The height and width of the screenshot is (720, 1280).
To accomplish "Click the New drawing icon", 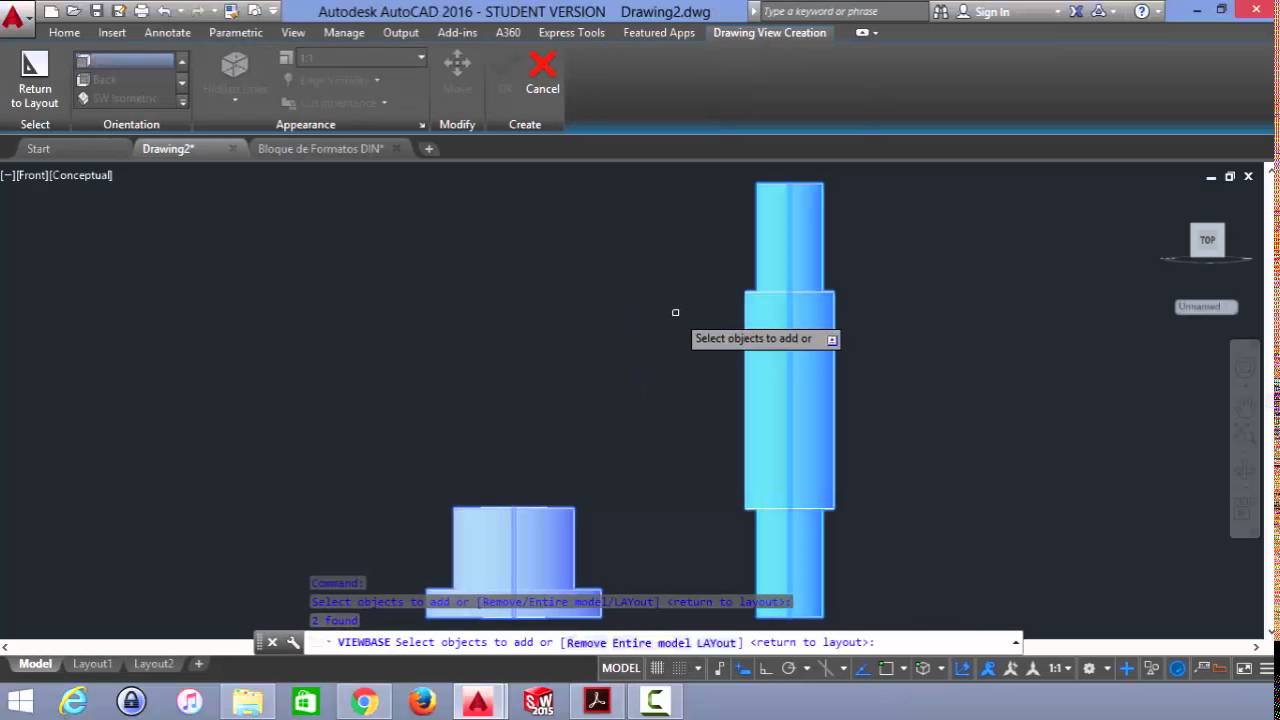I will [51, 11].
